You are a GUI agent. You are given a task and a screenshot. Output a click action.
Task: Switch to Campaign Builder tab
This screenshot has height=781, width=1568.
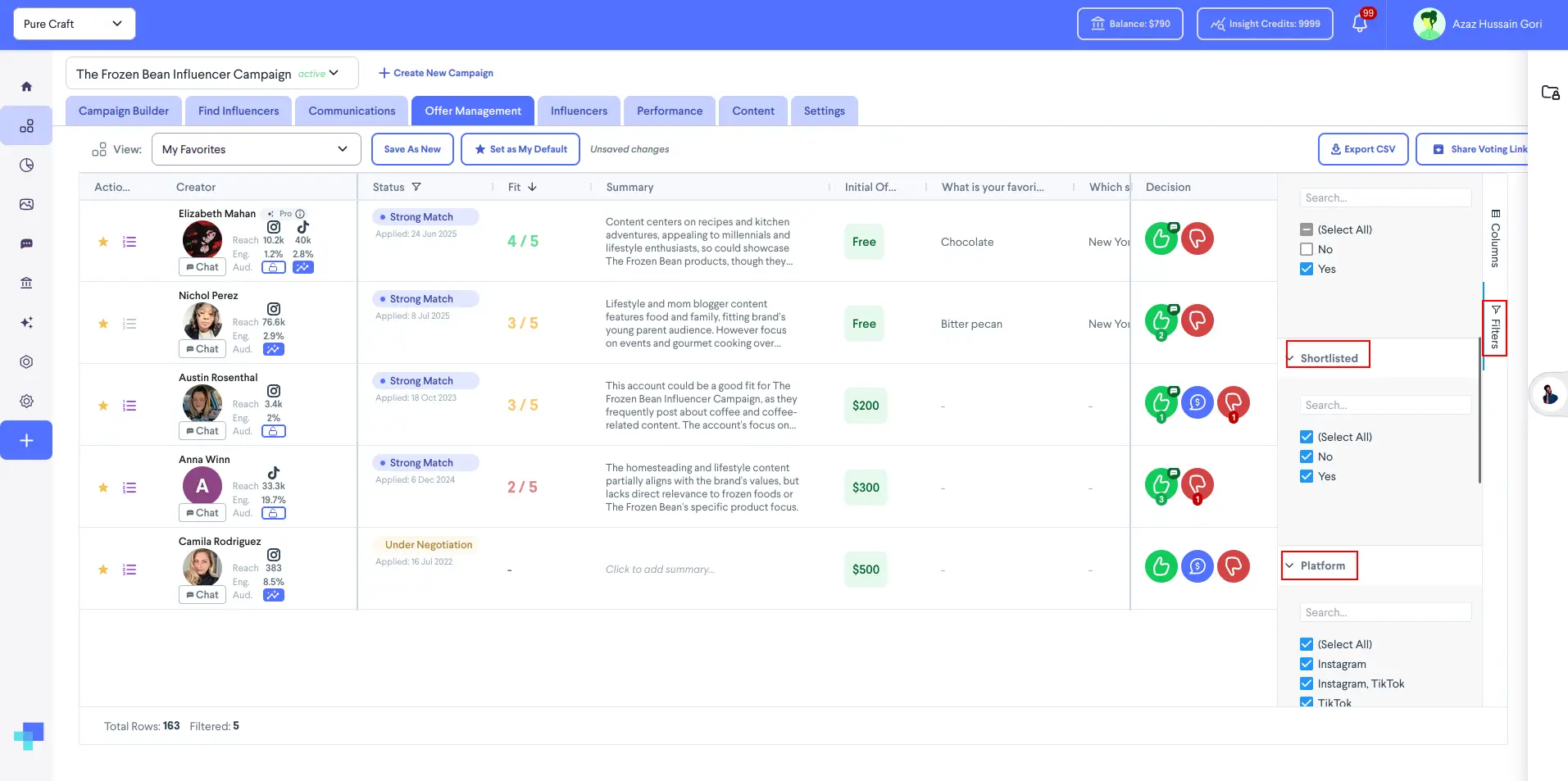tap(124, 111)
